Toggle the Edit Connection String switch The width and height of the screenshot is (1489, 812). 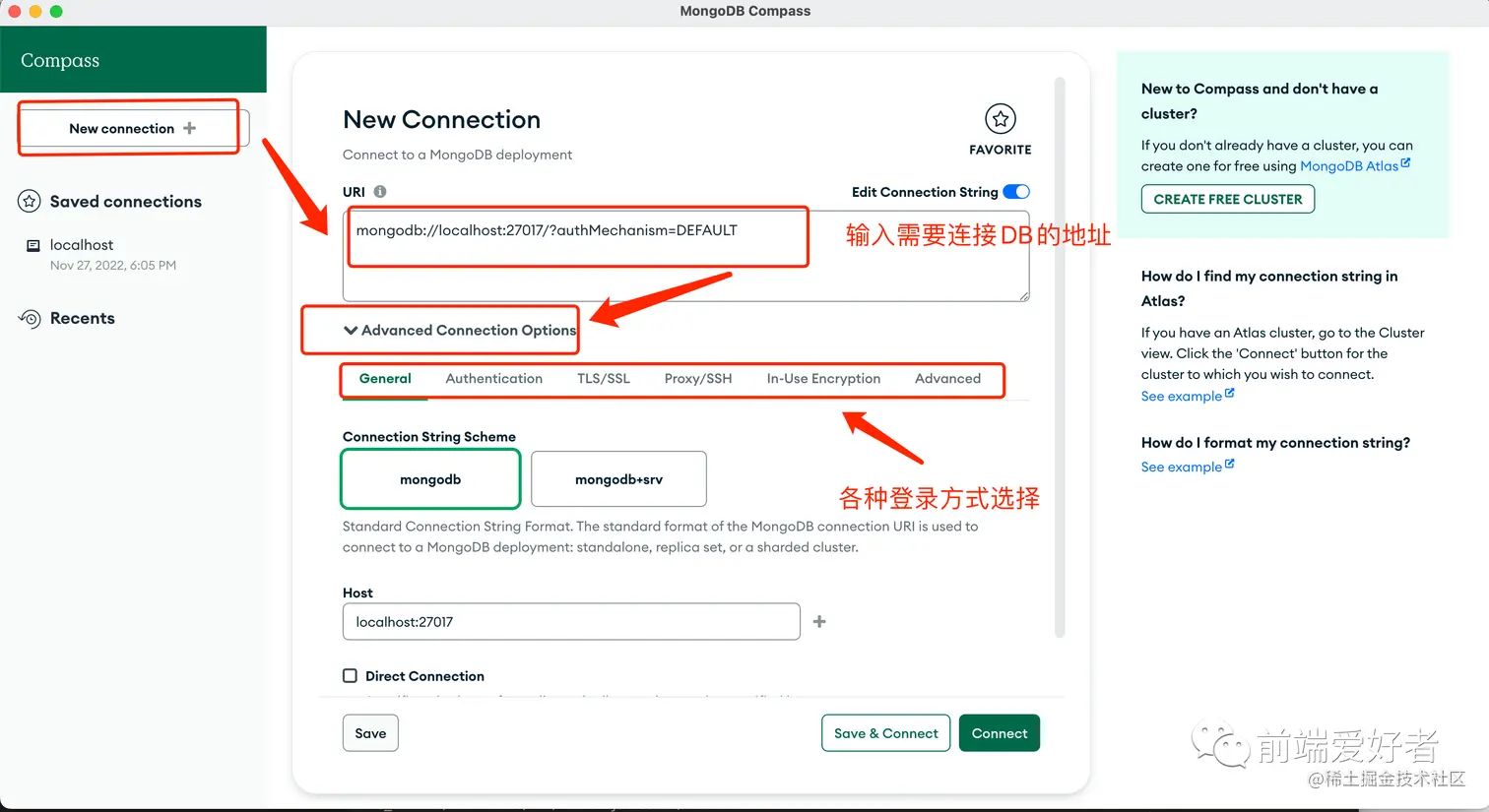point(1016,192)
